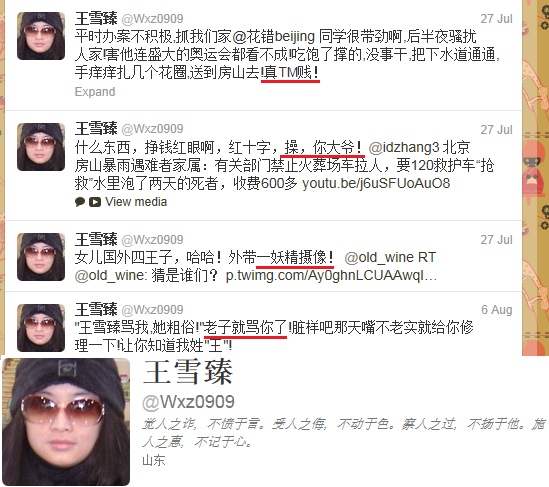Image resolution: width=549 pixels, height=487 pixels.
Task: Click the 27 Jul timestamp on first tweet
Action: point(496,19)
